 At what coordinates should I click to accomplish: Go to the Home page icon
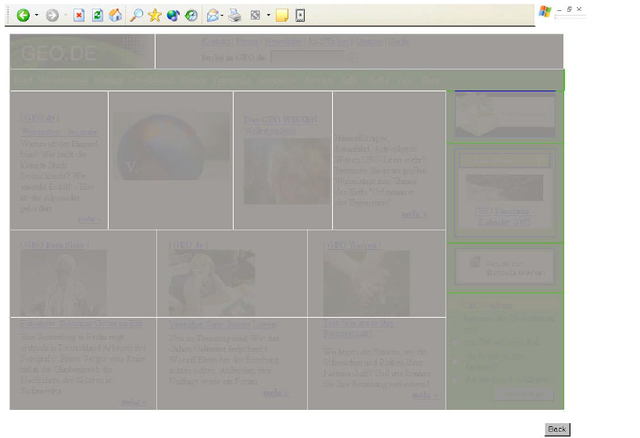point(115,16)
